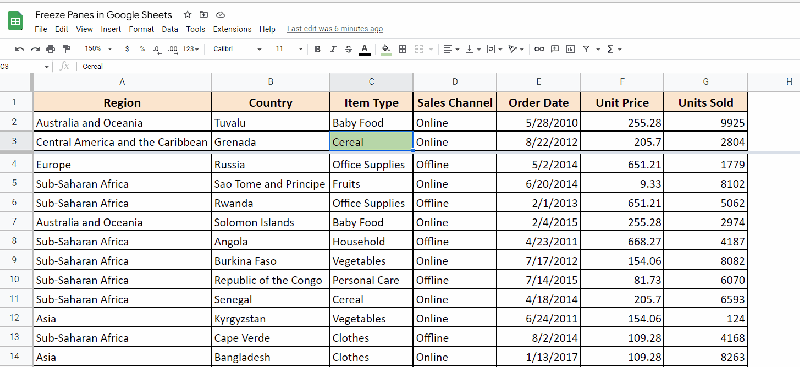Screen dimensions: 800x367
Task: Increase decimal places
Action: pyautogui.click(x=172, y=49)
